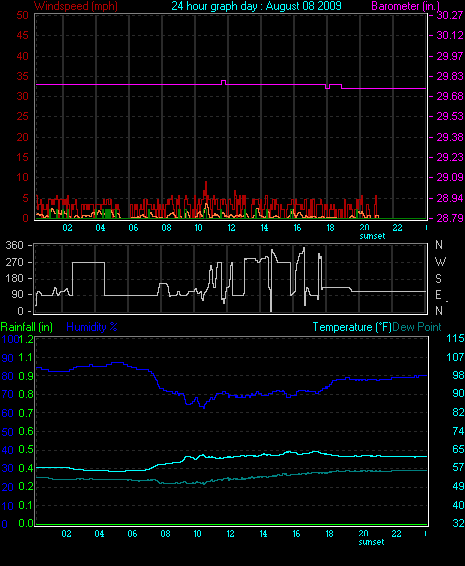This screenshot has width=465, height=566.
Task: Click the Barometer (in.) axis title
Action: [405, 6]
